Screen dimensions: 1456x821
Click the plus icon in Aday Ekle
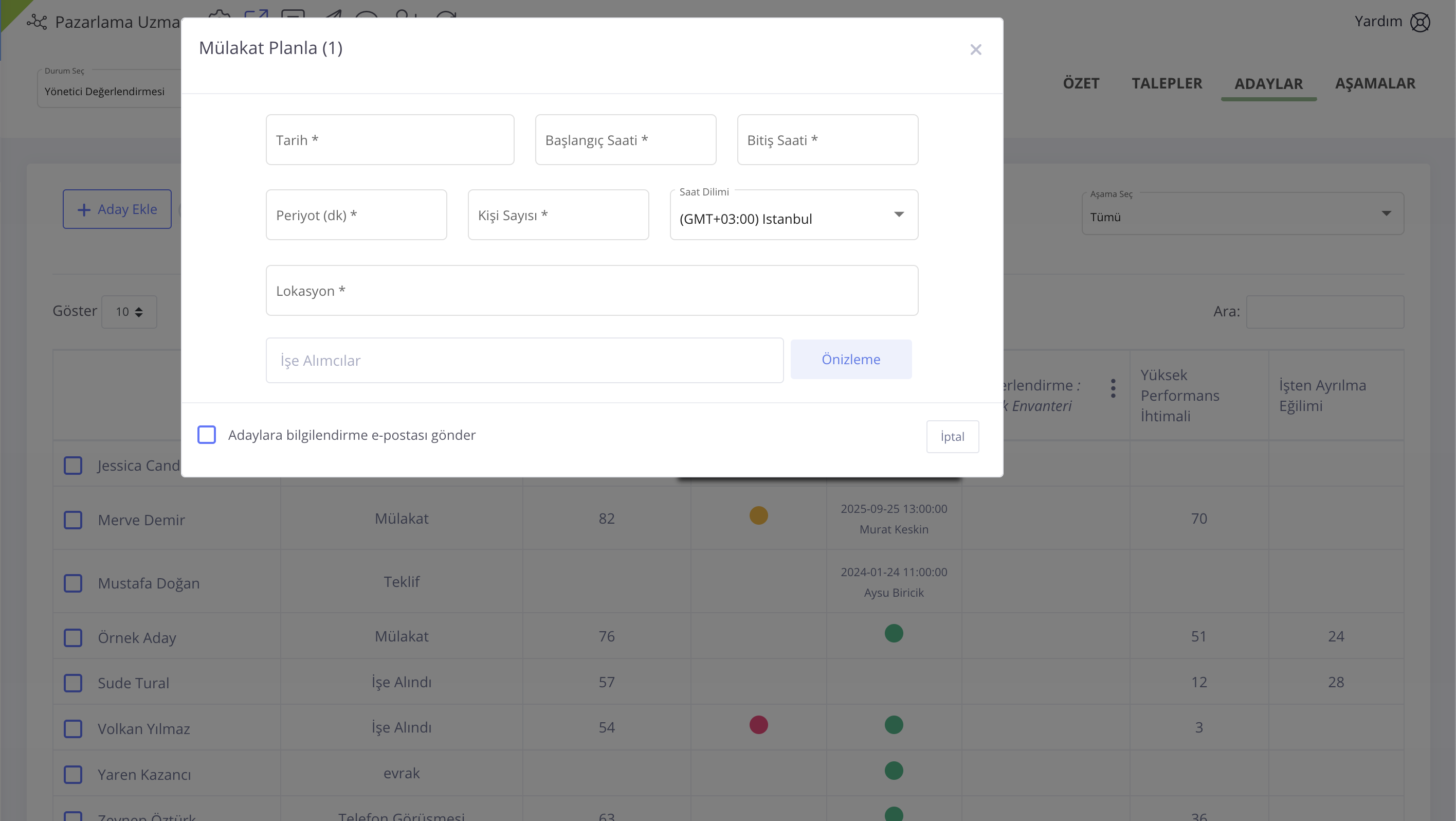coord(84,210)
